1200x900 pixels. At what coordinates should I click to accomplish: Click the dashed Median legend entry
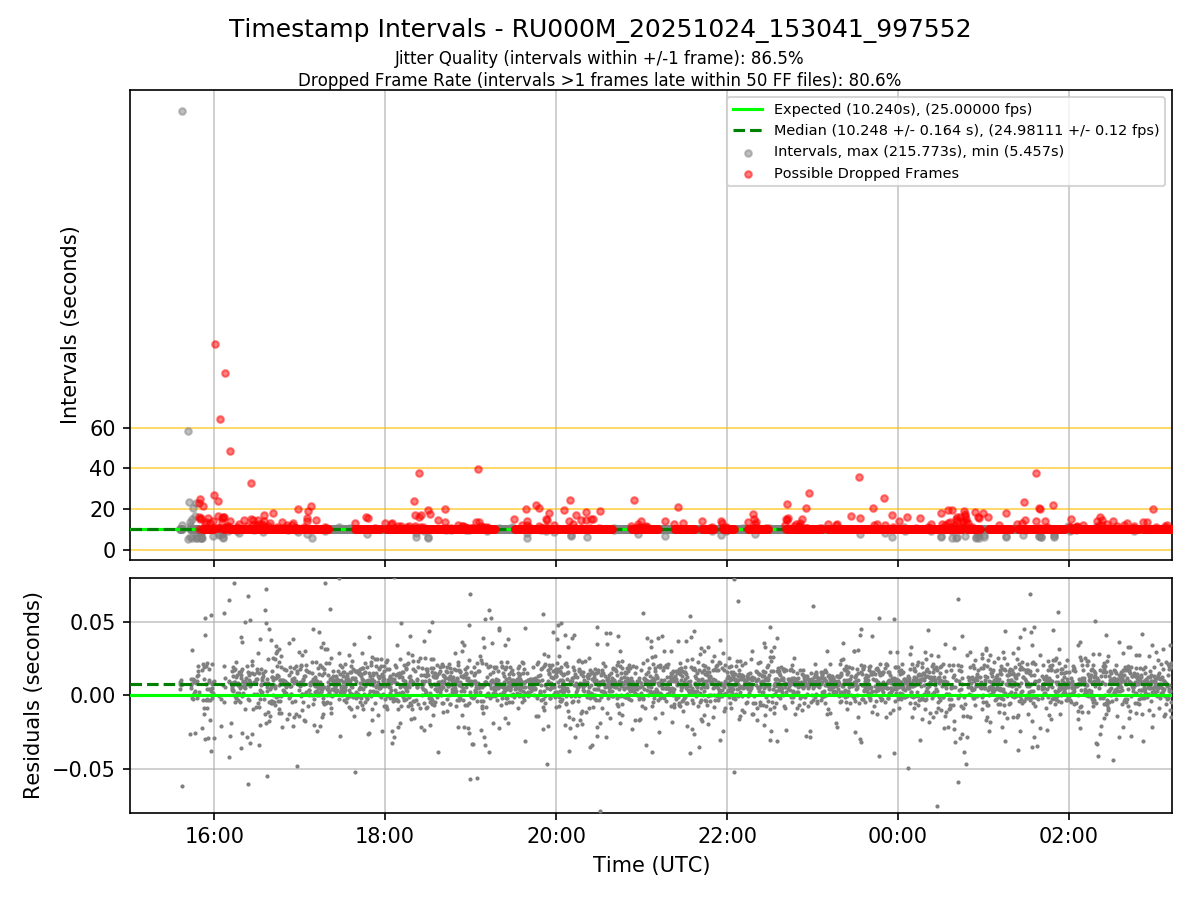pos(945,130)
